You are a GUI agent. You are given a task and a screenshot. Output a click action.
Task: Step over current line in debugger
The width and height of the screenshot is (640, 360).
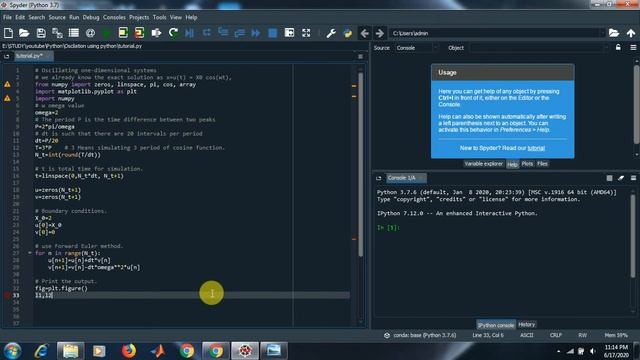[x=207, y=33]
